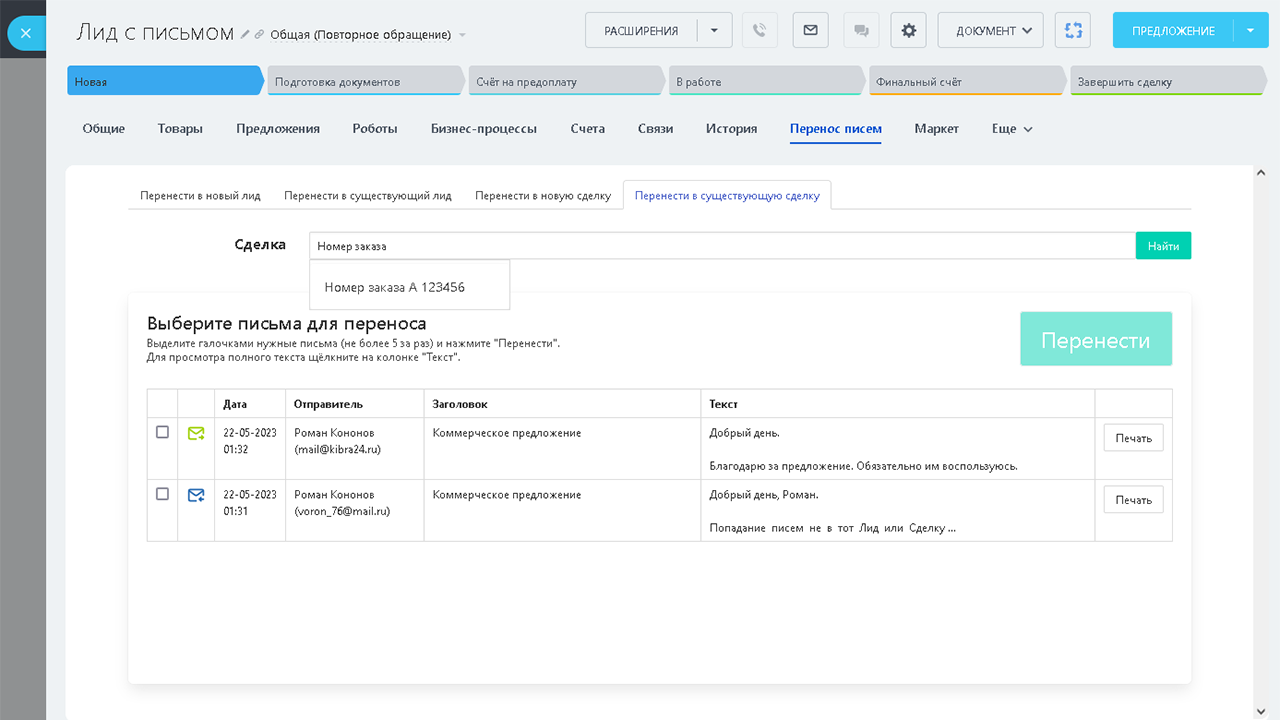Click the link chain icon beside the title
Image resolution: width=1280 pixels, height=720 pixels.
[x=260, y=35]
